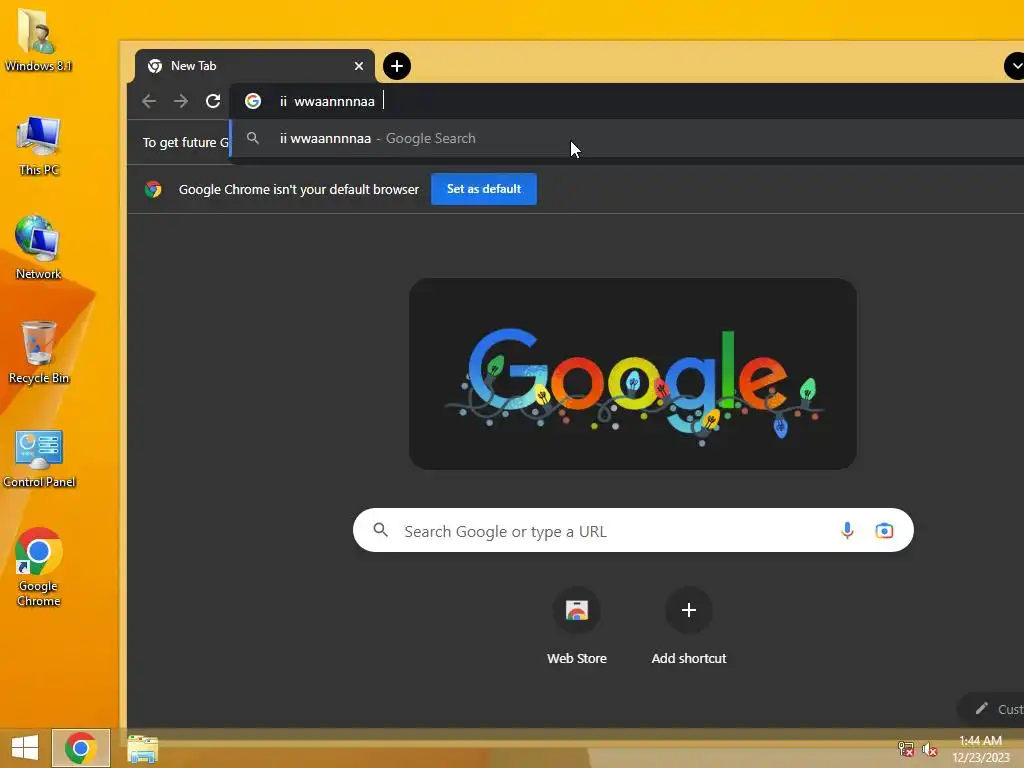The height and width of the screenshot is (768, 1024).
Task: Open File Explorer from the taskbar
Action: [x=142, y=749]
